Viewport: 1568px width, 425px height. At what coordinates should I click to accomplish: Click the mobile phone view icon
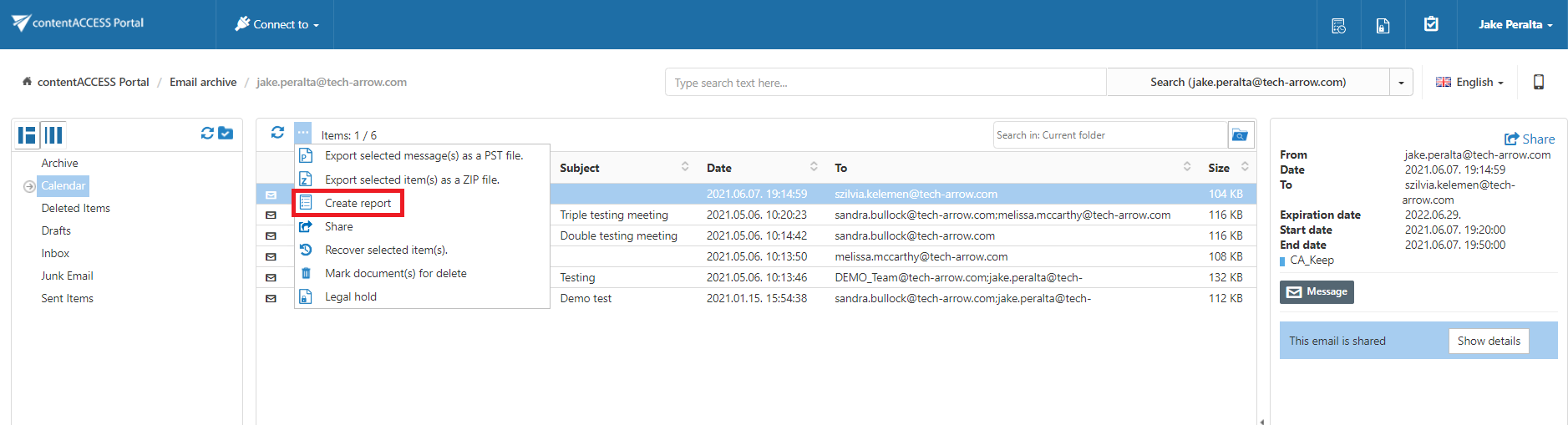point(1538,82)
